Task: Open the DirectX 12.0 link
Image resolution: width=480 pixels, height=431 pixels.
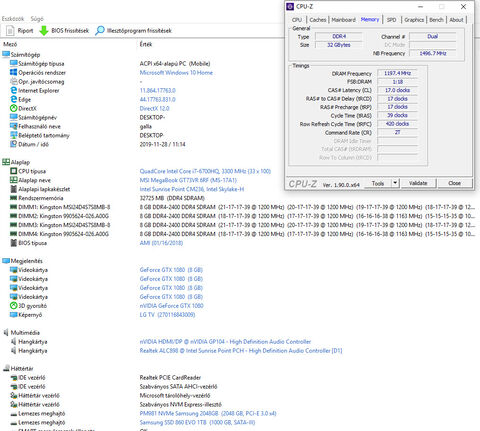Action: [x=154, y=108]
